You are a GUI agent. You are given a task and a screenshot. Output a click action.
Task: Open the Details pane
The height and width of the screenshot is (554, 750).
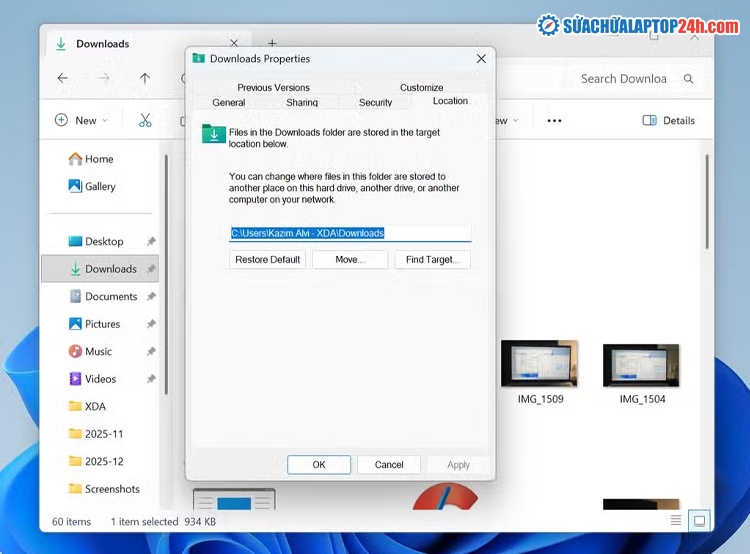pos(668,120)
